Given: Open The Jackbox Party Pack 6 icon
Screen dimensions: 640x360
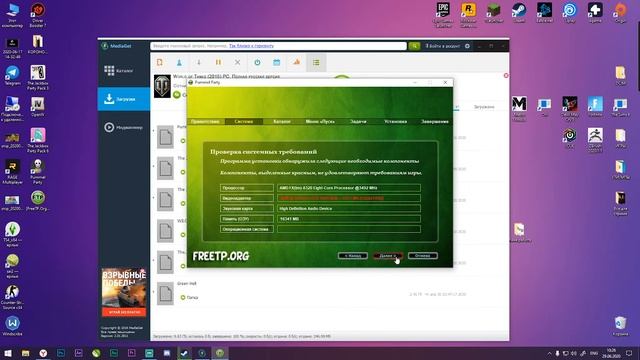Looking at the screenshot, I should [38, 140].
